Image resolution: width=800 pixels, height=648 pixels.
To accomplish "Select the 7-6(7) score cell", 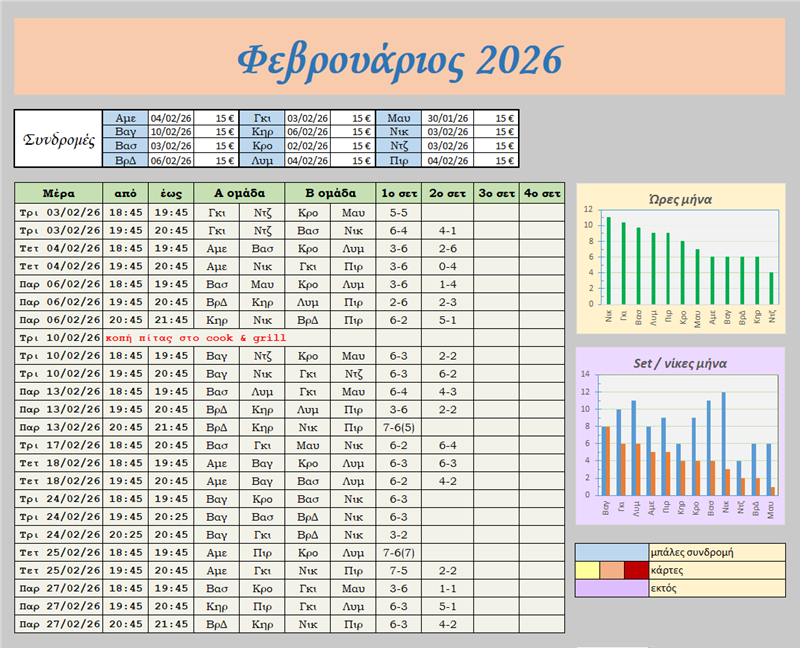I will point(398,552).
